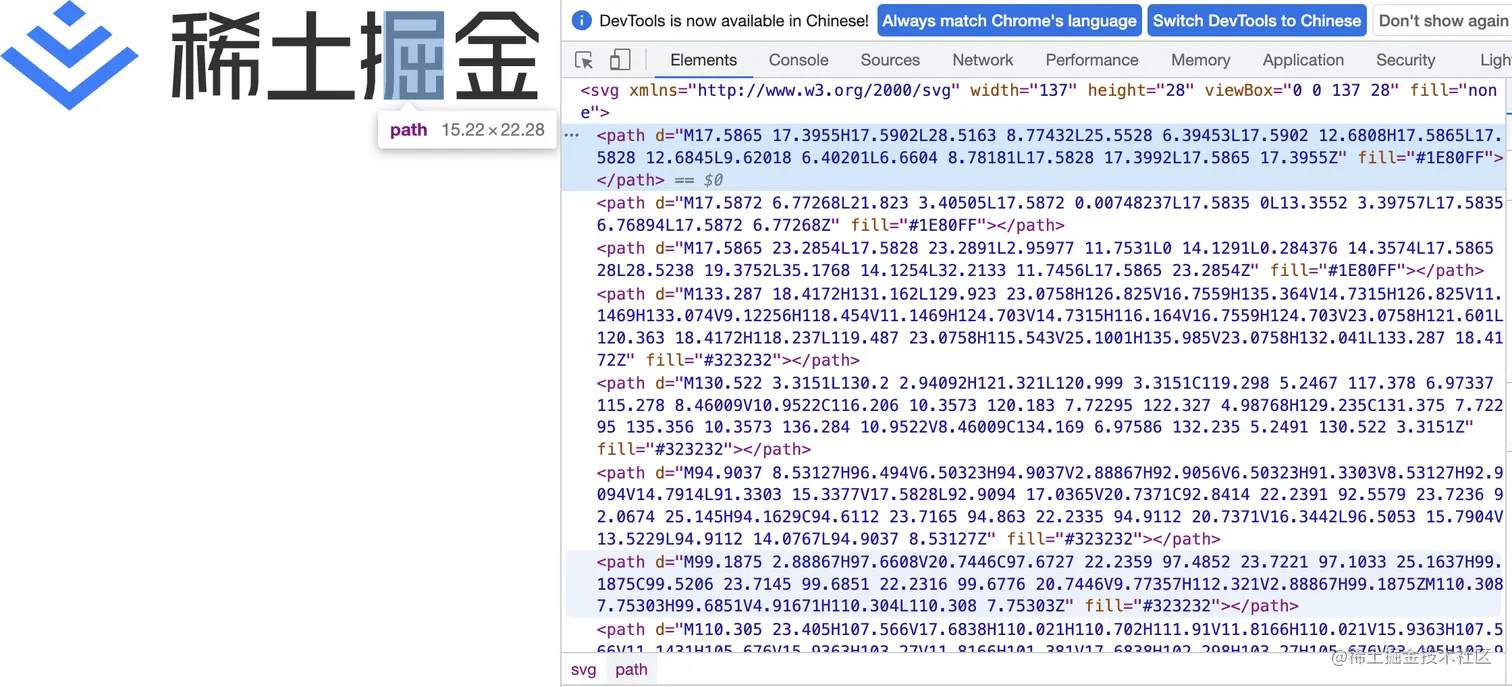Screen dimensions: 1512x687
Task: Click the ellipsis beside the selected path
Action: coord(572,134)
